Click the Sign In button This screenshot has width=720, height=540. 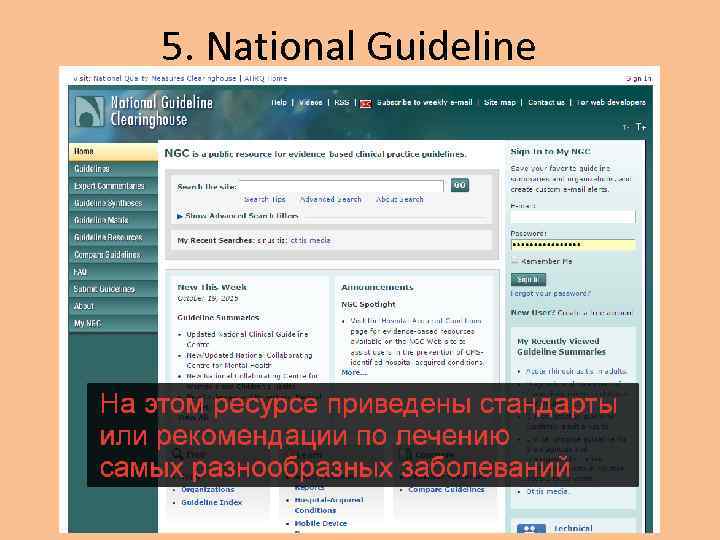tap(528, 279)
